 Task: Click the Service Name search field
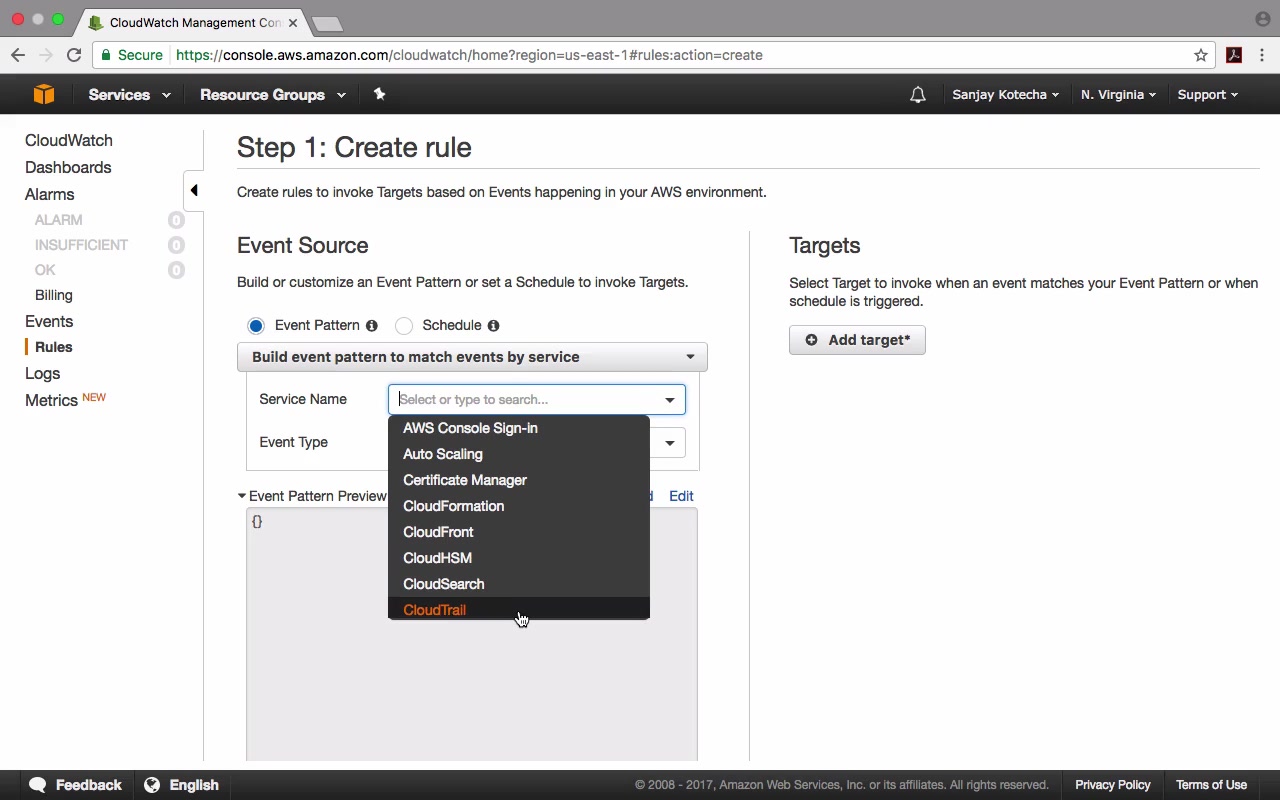pos(527,399)
